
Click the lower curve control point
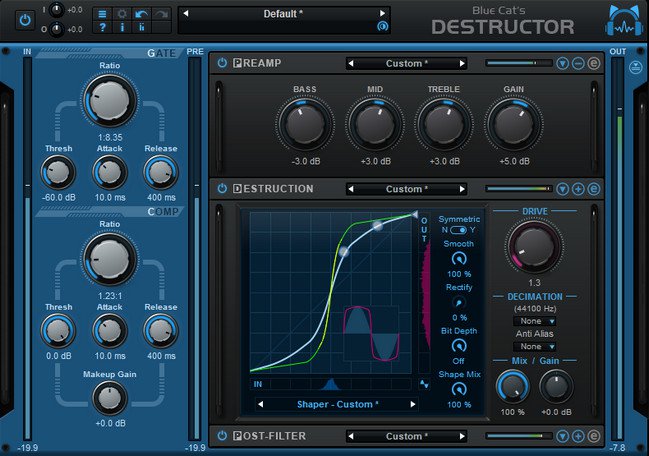click(x=344, y=251)
